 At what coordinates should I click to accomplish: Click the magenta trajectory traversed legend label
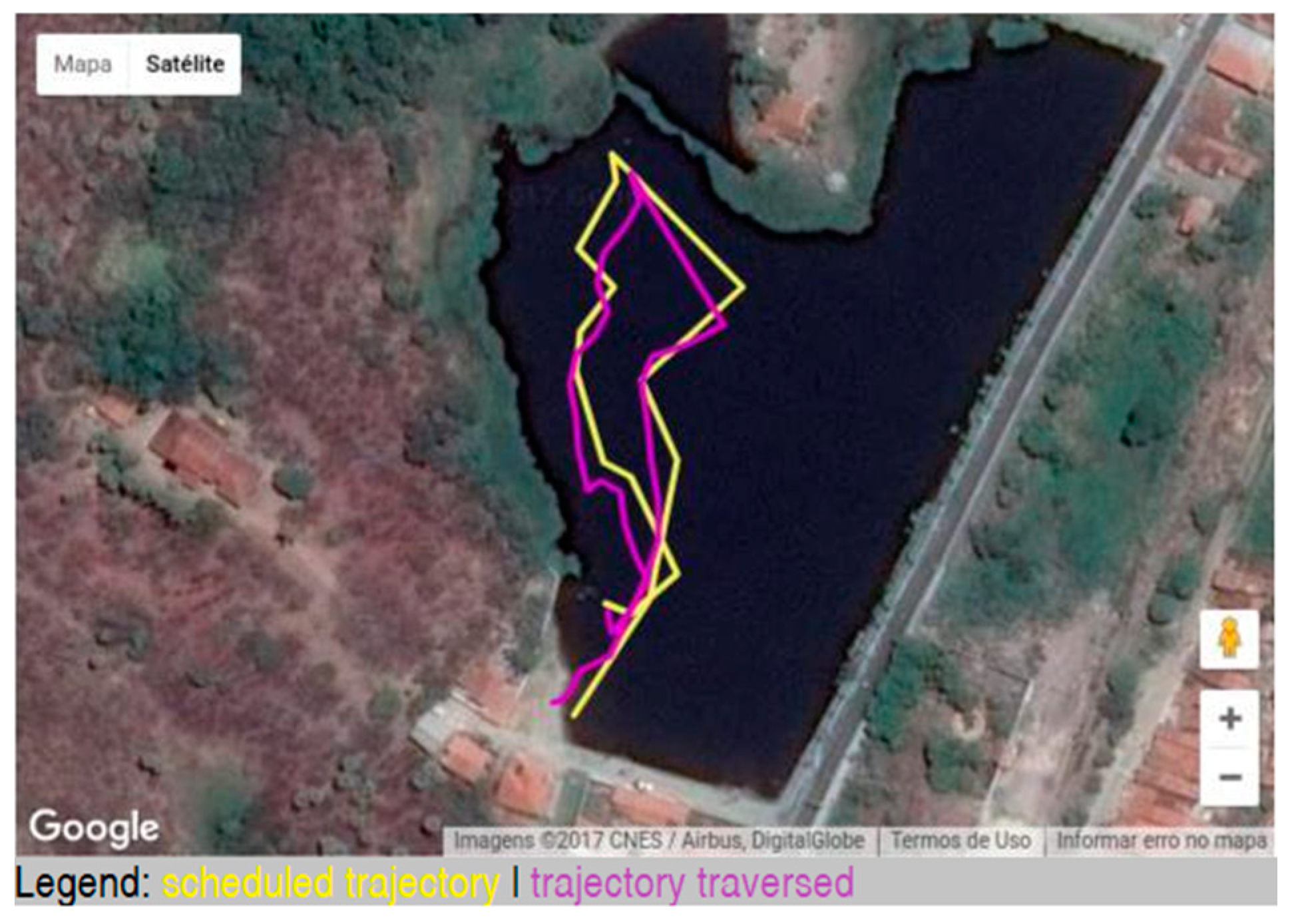tap(692, 883)
